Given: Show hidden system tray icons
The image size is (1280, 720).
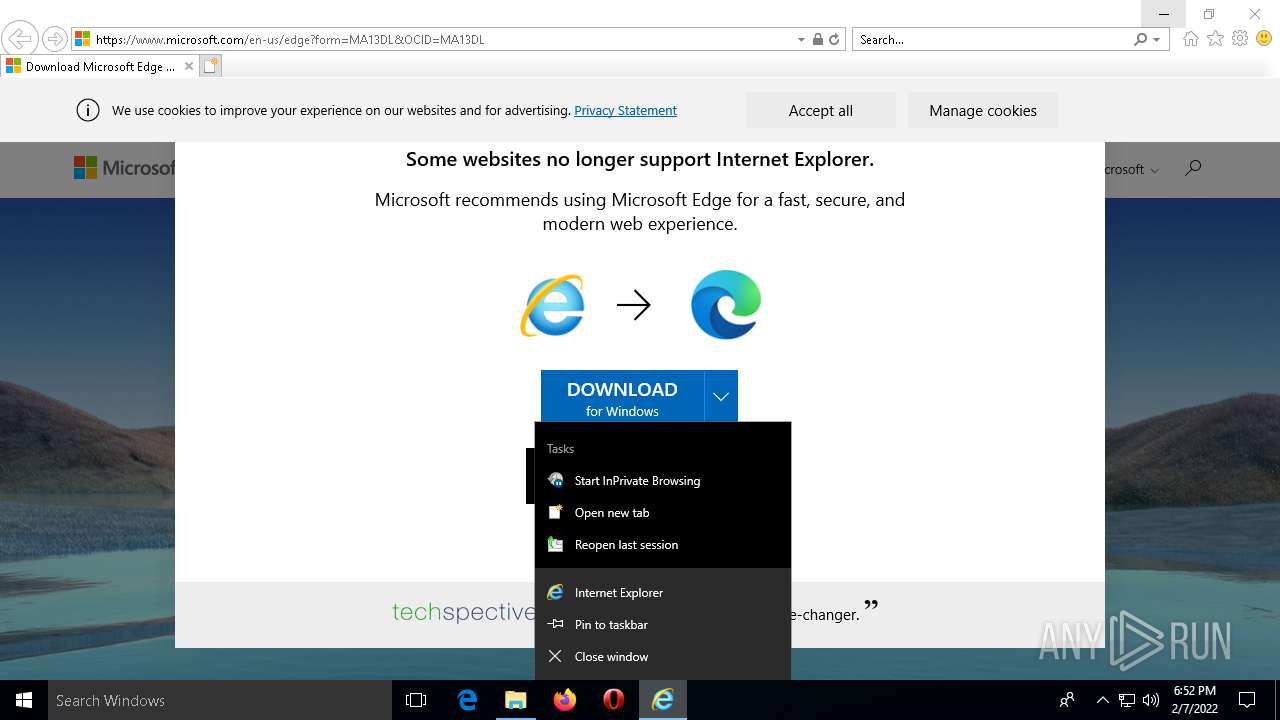Looking at the screenshot, I should (1103, 700).
